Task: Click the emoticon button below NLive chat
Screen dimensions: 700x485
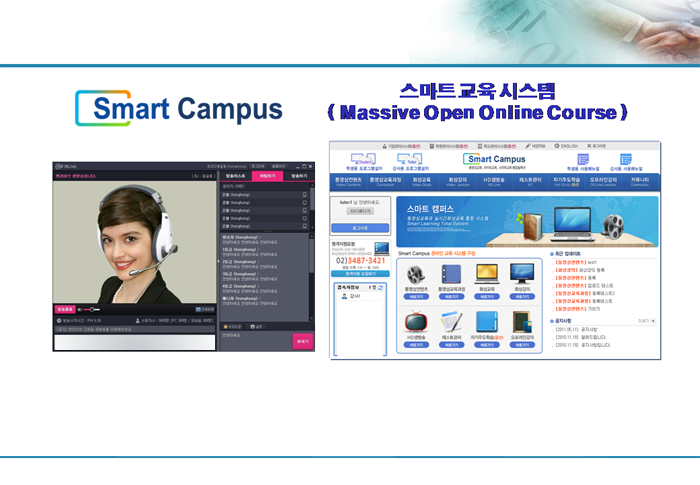Action: (233, 327)
